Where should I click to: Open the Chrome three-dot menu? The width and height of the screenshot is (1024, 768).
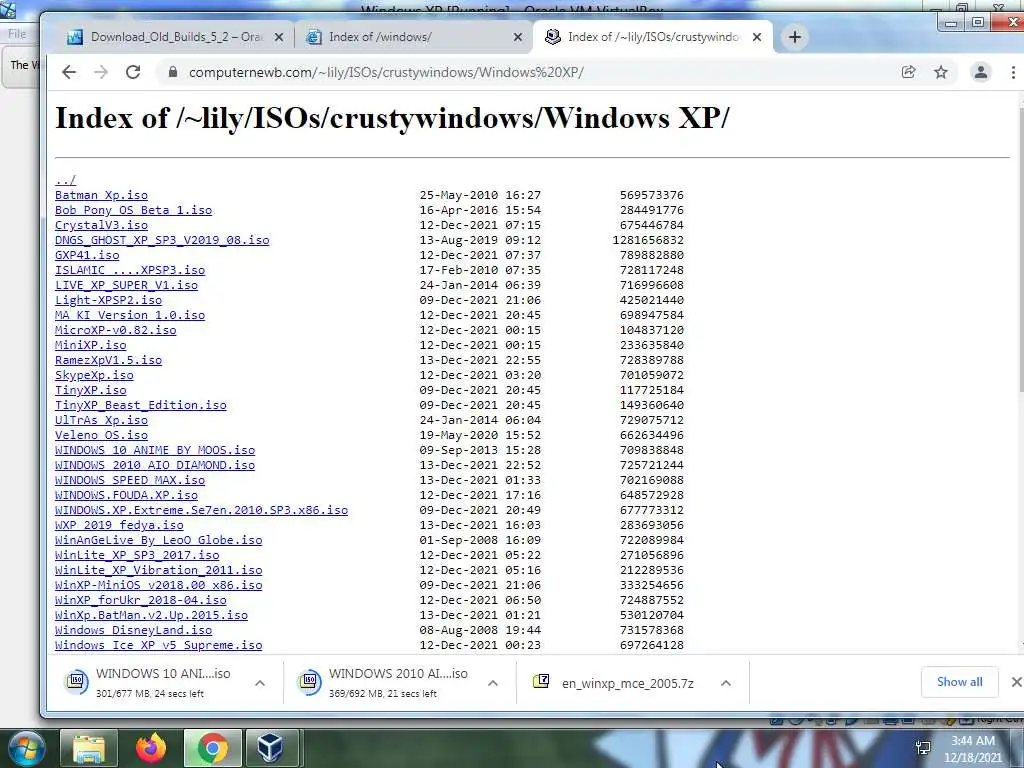point(1013,72)
